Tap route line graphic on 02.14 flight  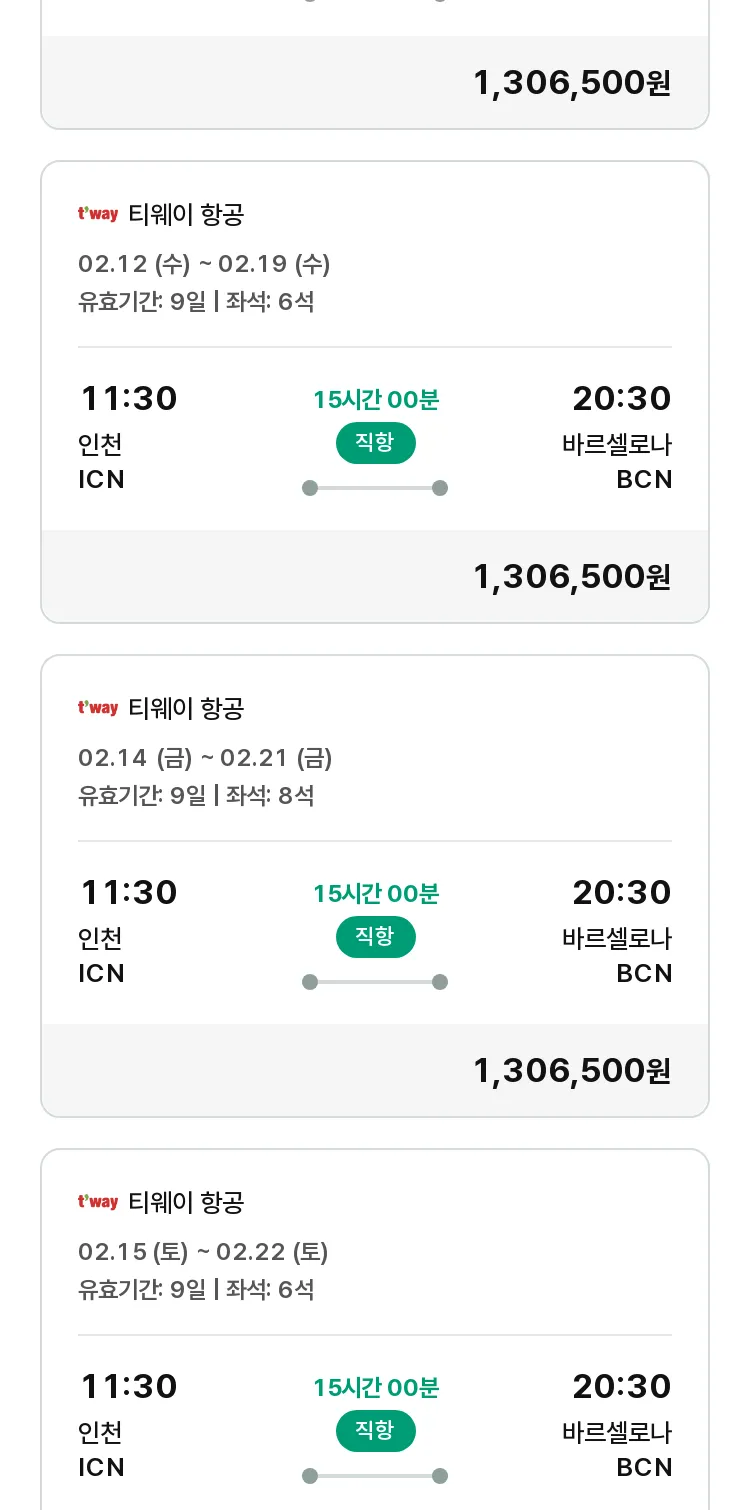coord(375,982)
